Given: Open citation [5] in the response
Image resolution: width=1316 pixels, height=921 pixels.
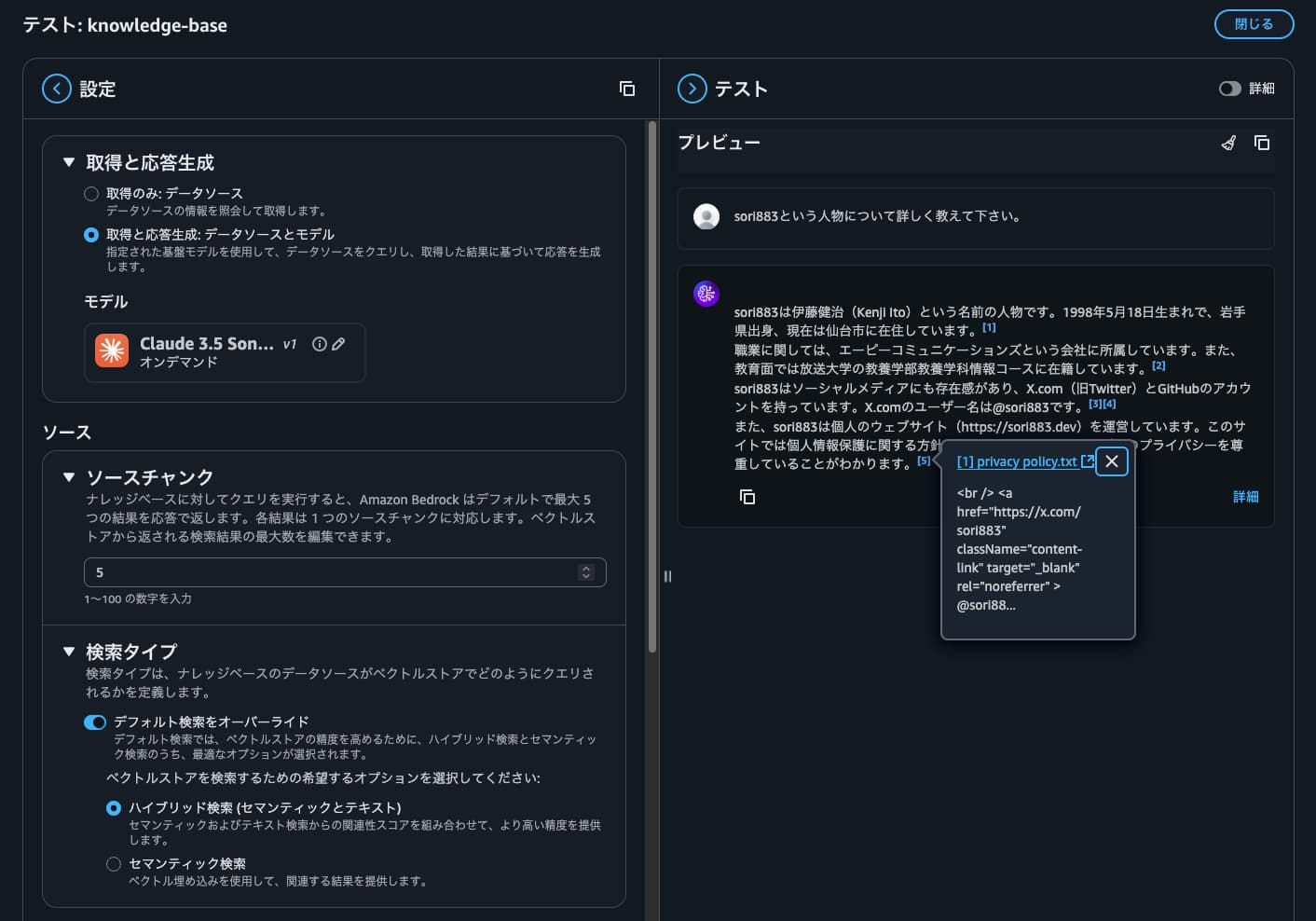Looking at the screenshot, I should coord(924,460).
